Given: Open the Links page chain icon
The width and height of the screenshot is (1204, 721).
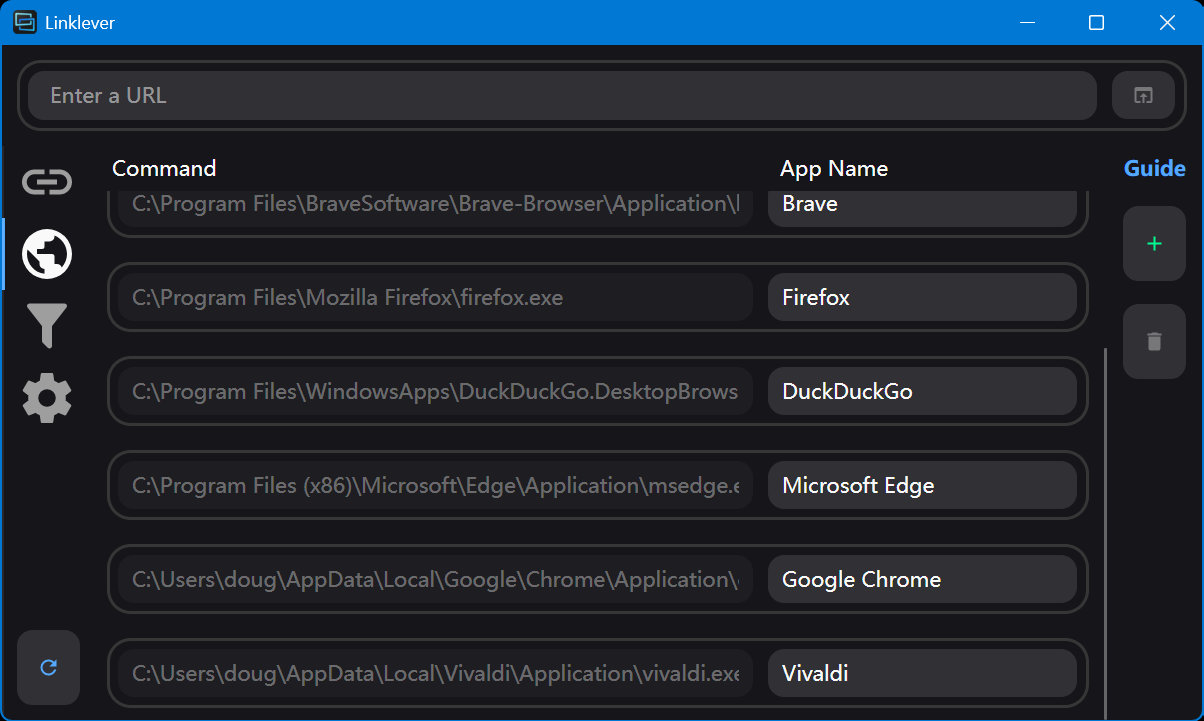Looking at the screenshot, I should [x=47, y=181].
